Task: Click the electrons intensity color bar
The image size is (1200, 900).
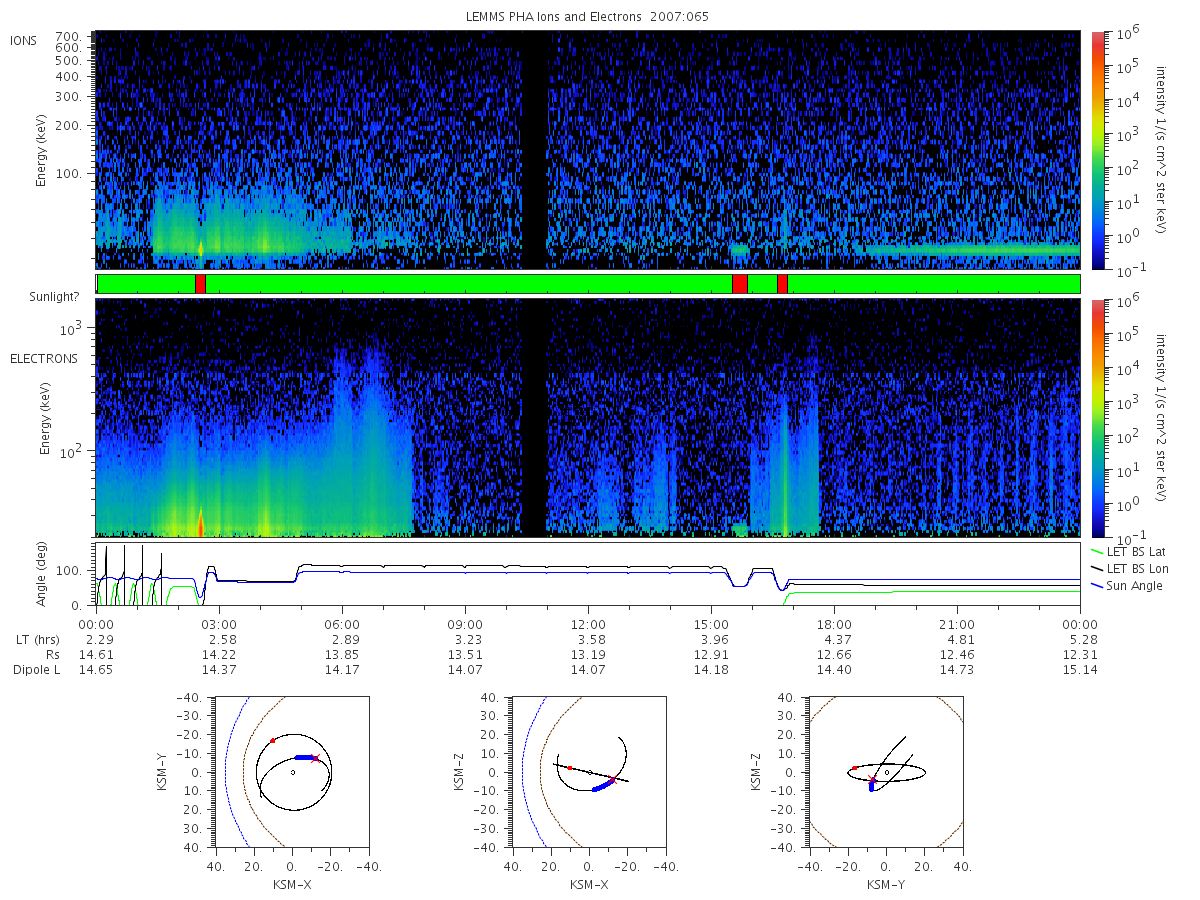Action: click(1097, 417)
